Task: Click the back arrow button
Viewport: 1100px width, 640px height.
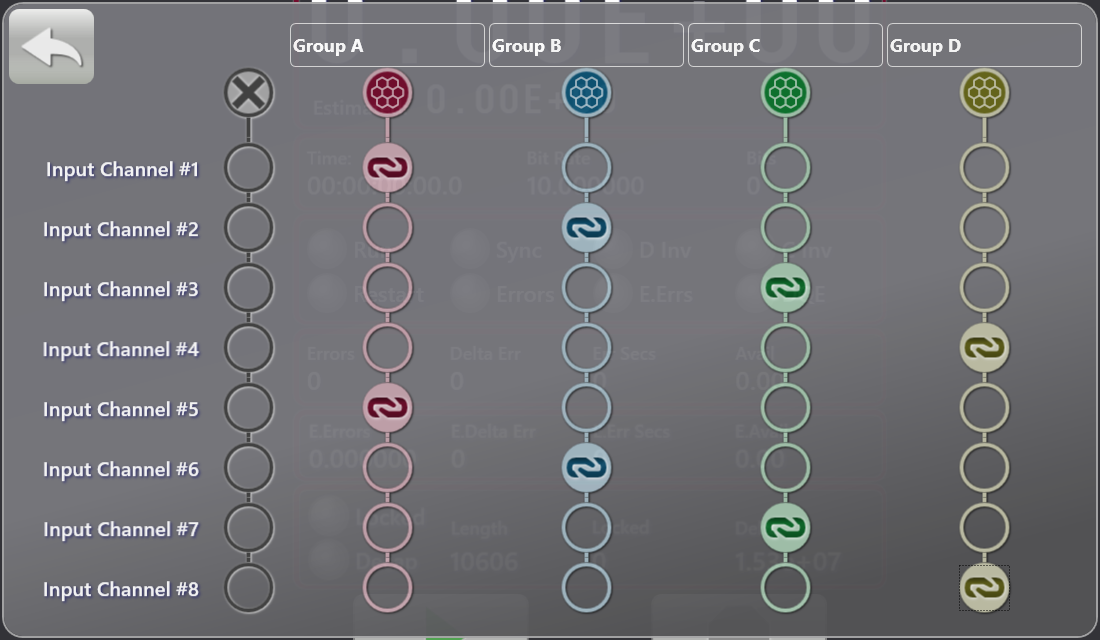Action: [51, 47]
